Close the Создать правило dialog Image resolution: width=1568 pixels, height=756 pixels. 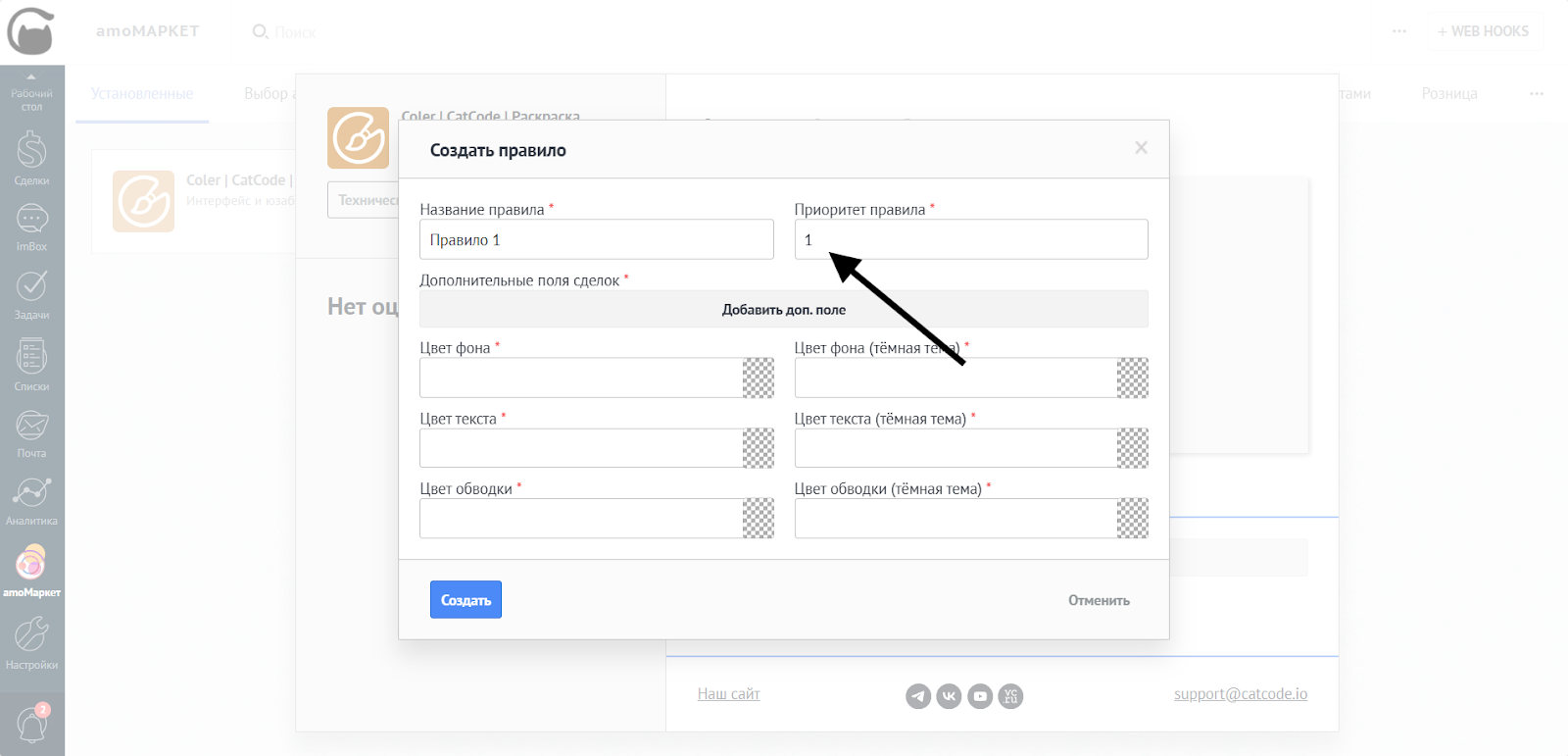[x=1141, y=148]
